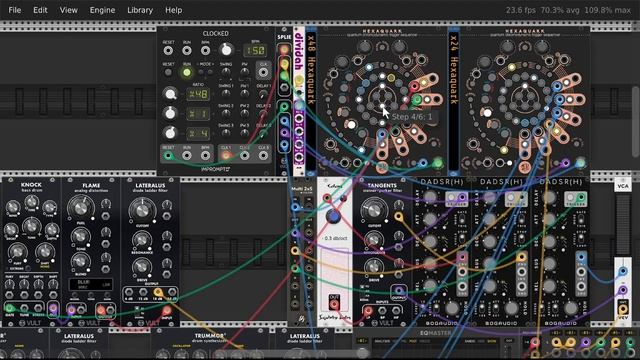Image resolution: width=640 pixels, height=360 pixels.
Task: Click the level slider on the VCA module
Action: (x=623, y=224)
